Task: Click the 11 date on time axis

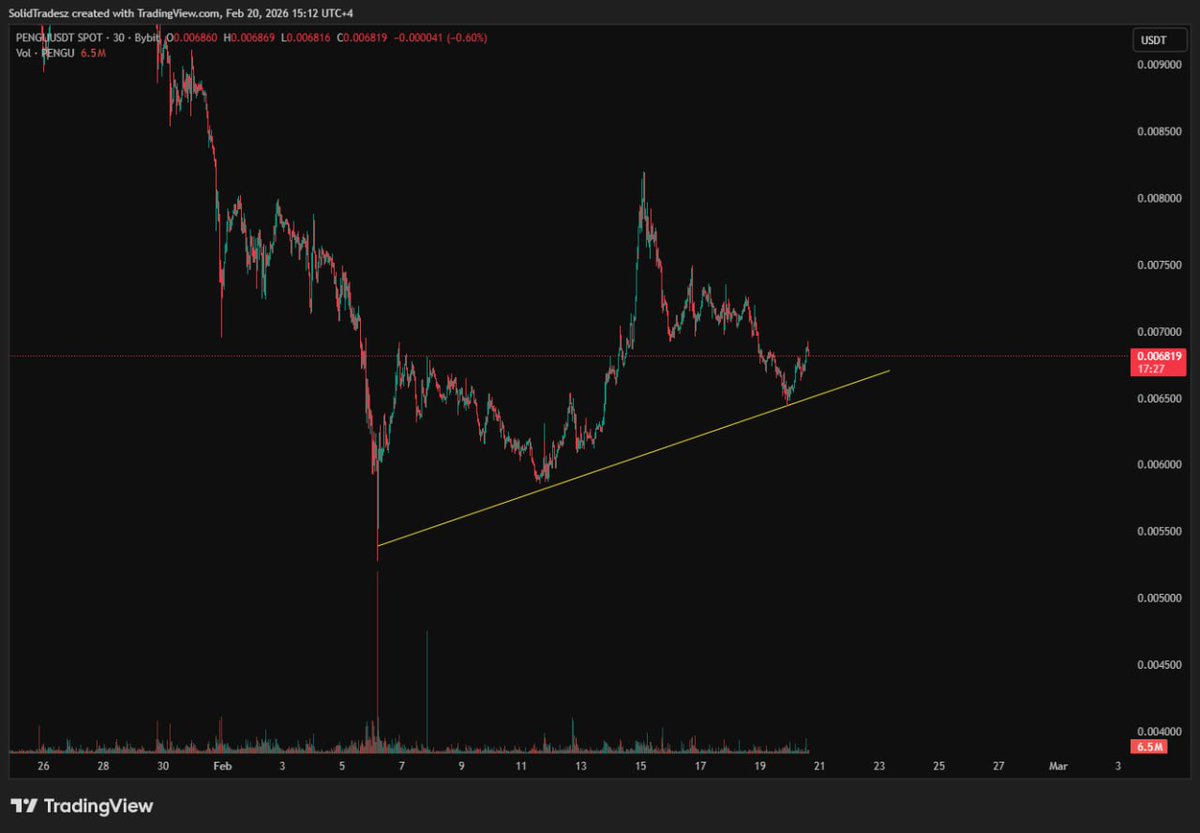Action: click(521, 766)
